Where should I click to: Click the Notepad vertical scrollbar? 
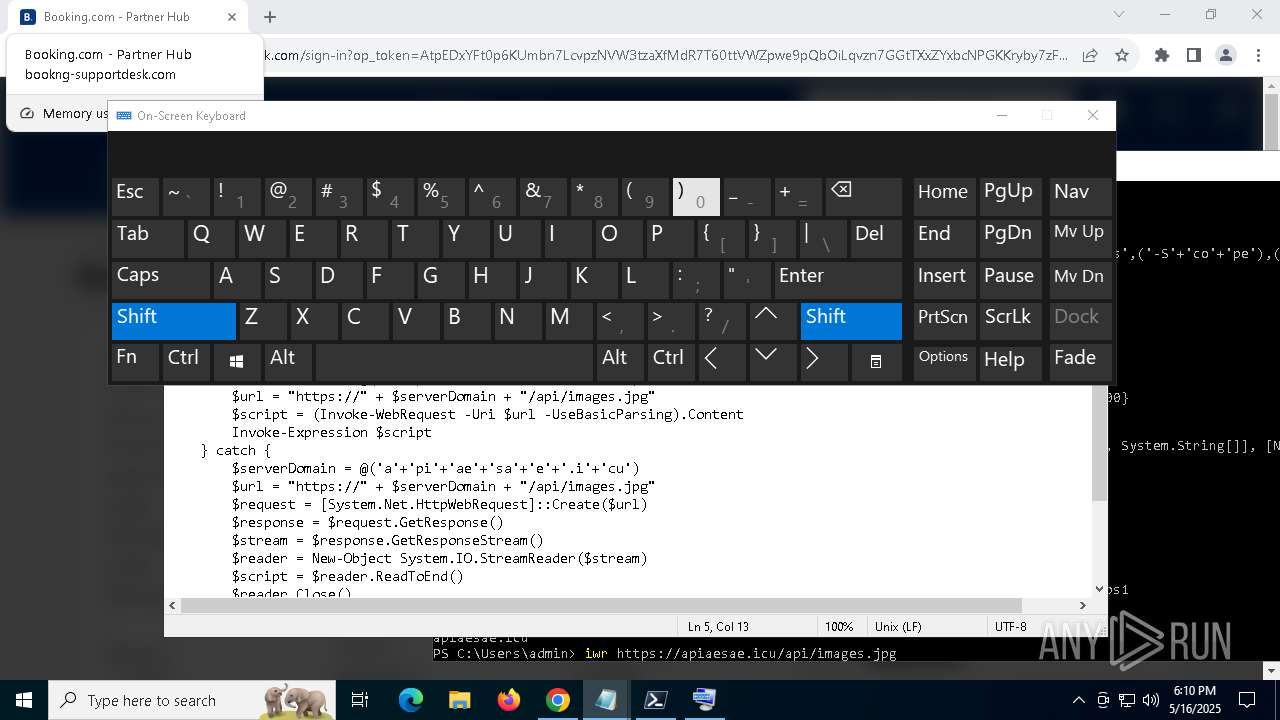point(1100,445)
